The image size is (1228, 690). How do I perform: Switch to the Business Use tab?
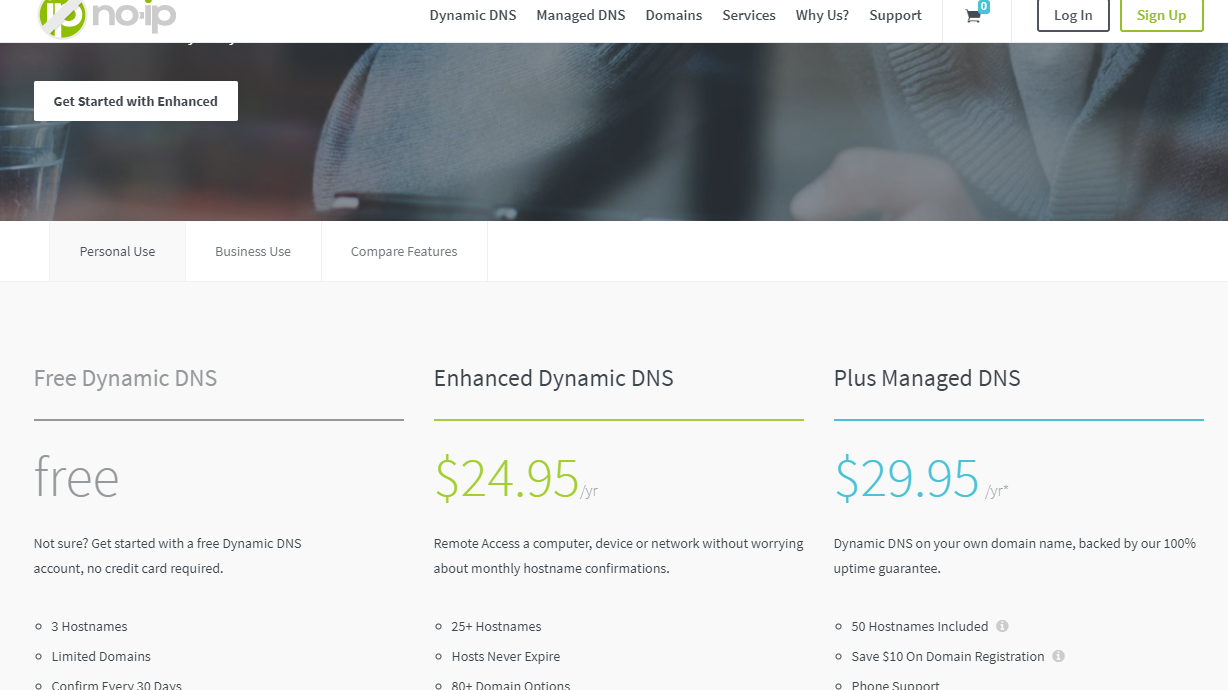click(253, 251)
